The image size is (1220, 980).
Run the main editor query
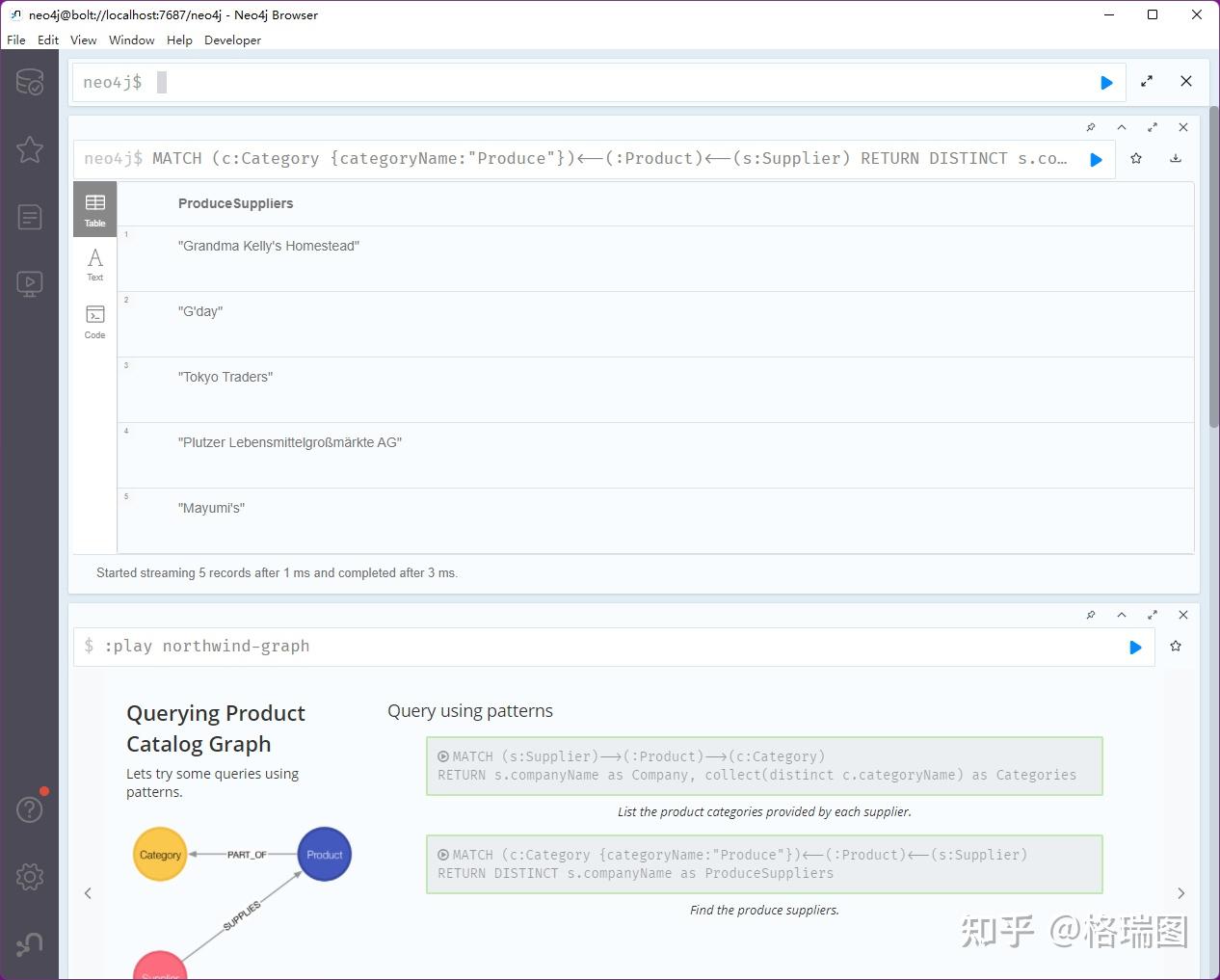pos(1106,83)
